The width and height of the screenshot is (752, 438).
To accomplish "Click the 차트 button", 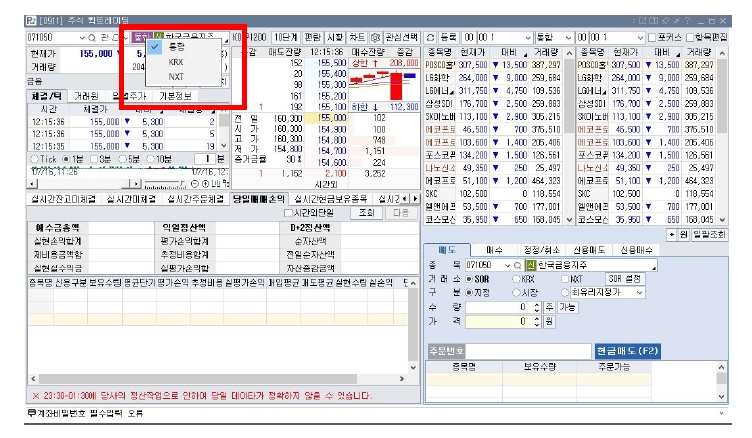I will coord(357,37).
